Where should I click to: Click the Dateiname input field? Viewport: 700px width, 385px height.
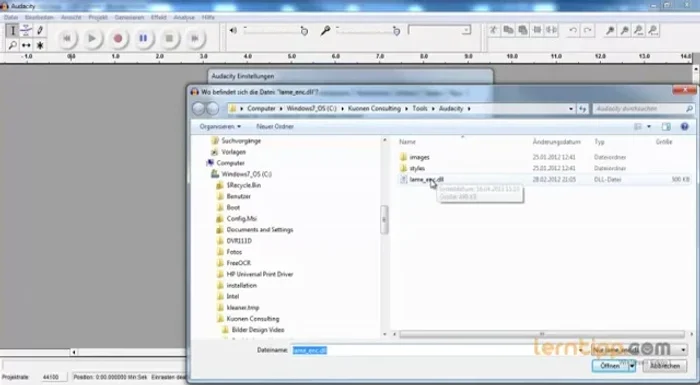pos(438,350)
